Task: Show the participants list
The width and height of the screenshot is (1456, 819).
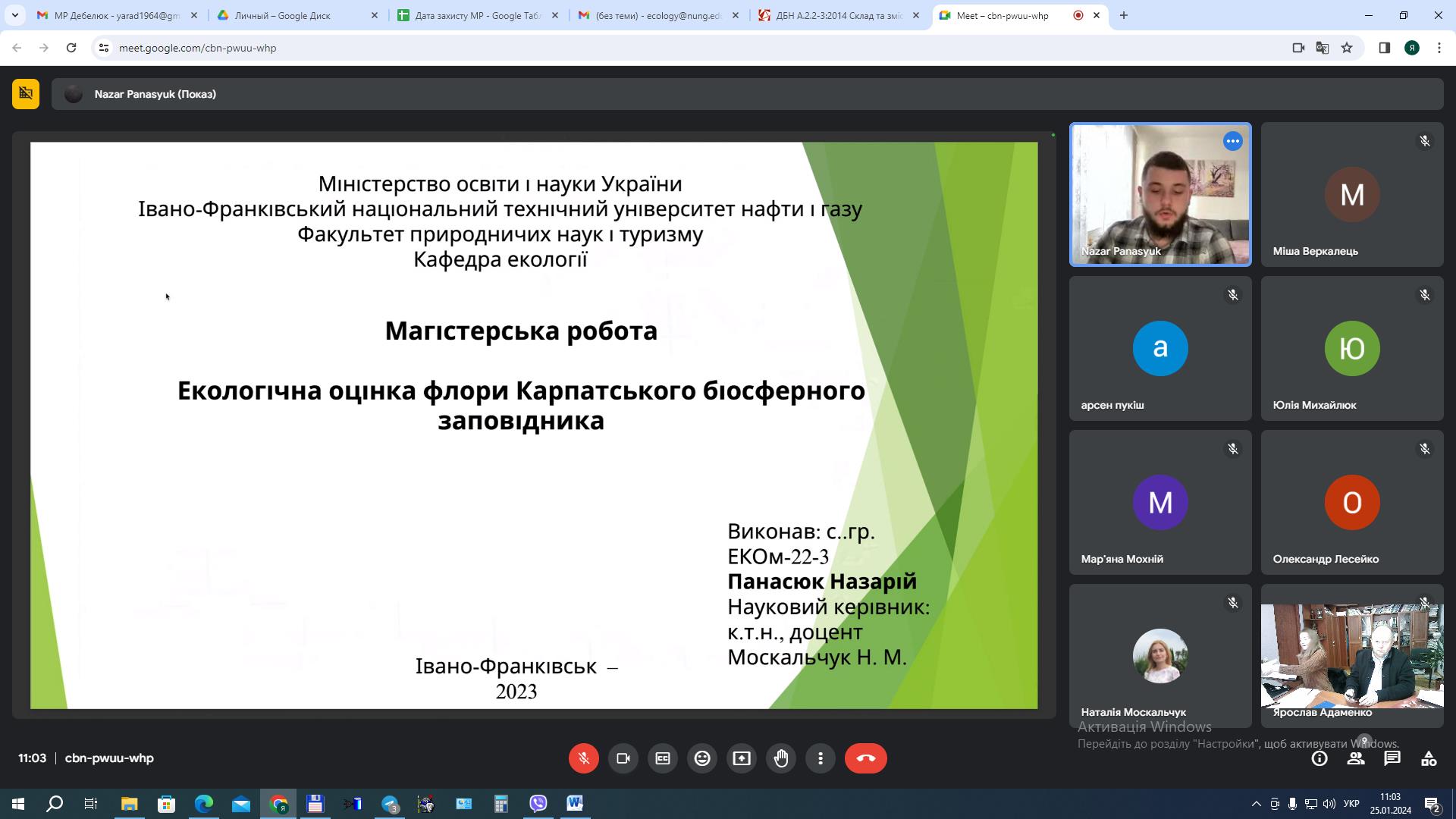Action: 1355,758
